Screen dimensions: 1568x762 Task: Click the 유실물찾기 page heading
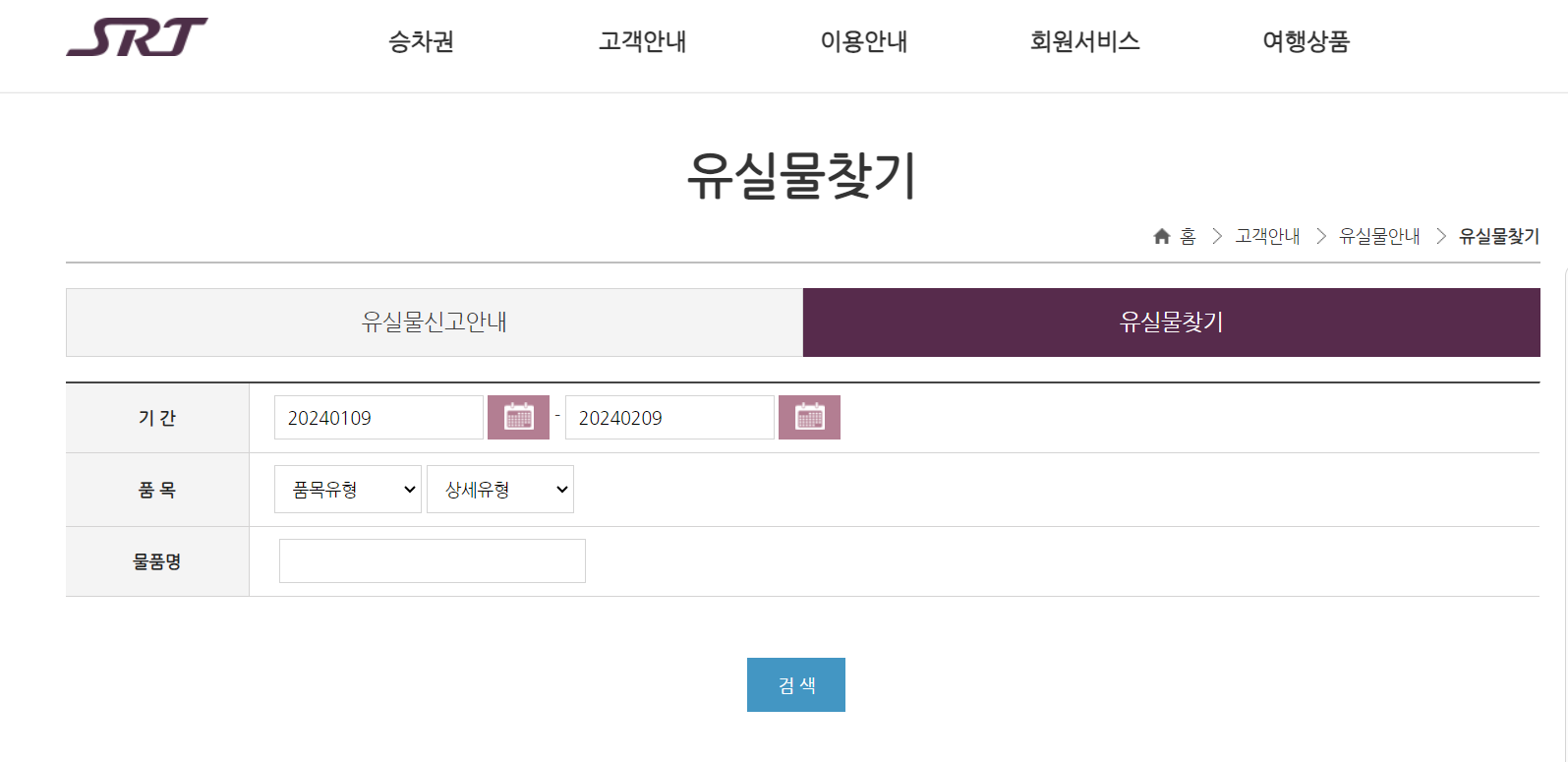(x=802, y=176)
